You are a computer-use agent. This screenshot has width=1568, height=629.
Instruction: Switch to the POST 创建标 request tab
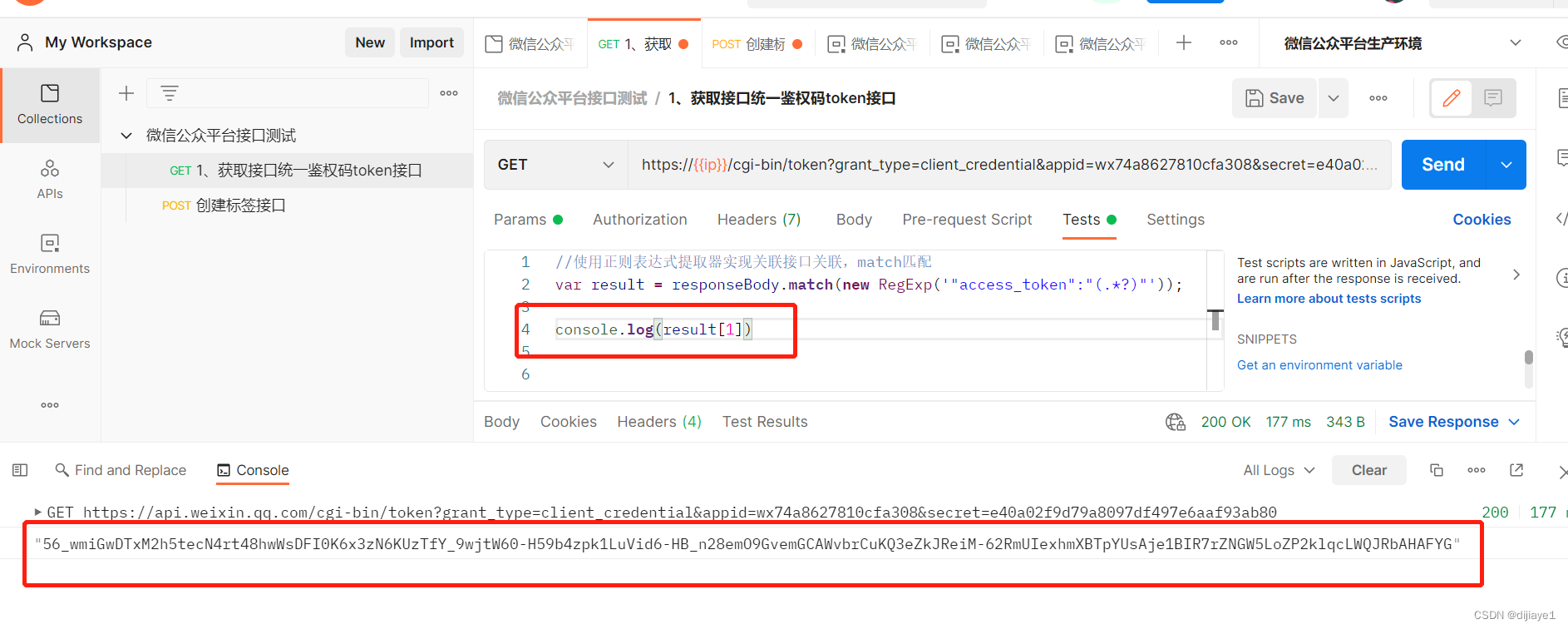(757, 43)
